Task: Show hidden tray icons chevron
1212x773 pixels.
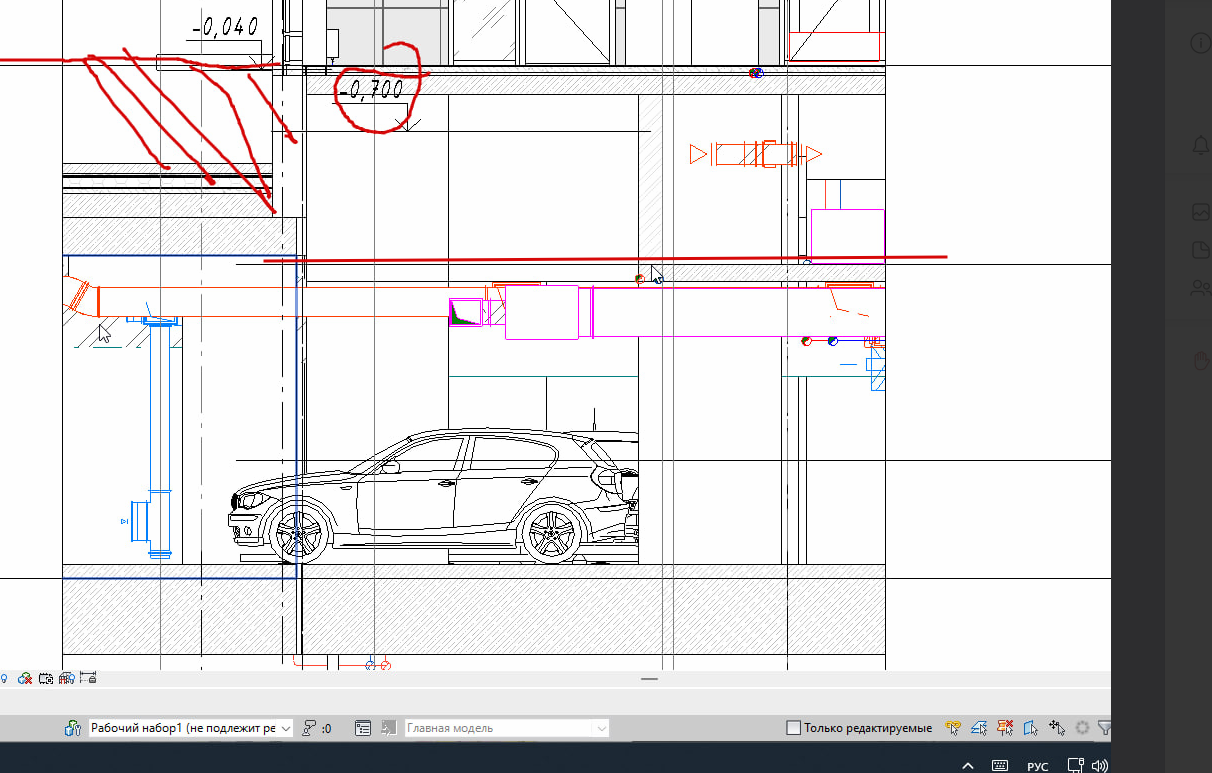Action: coord(968,766)
